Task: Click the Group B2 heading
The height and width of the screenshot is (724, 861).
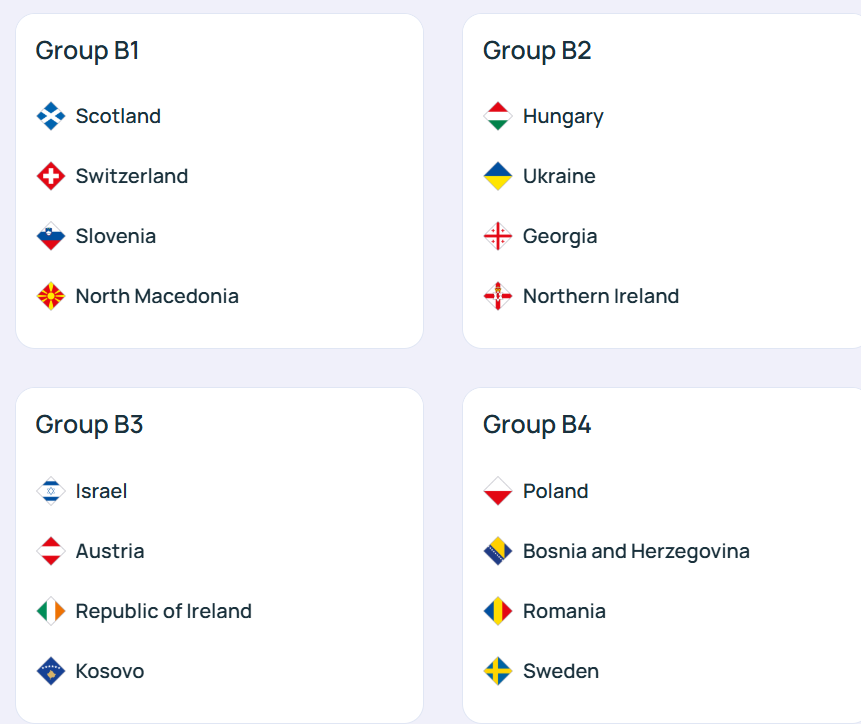Action: click(537, 51)
